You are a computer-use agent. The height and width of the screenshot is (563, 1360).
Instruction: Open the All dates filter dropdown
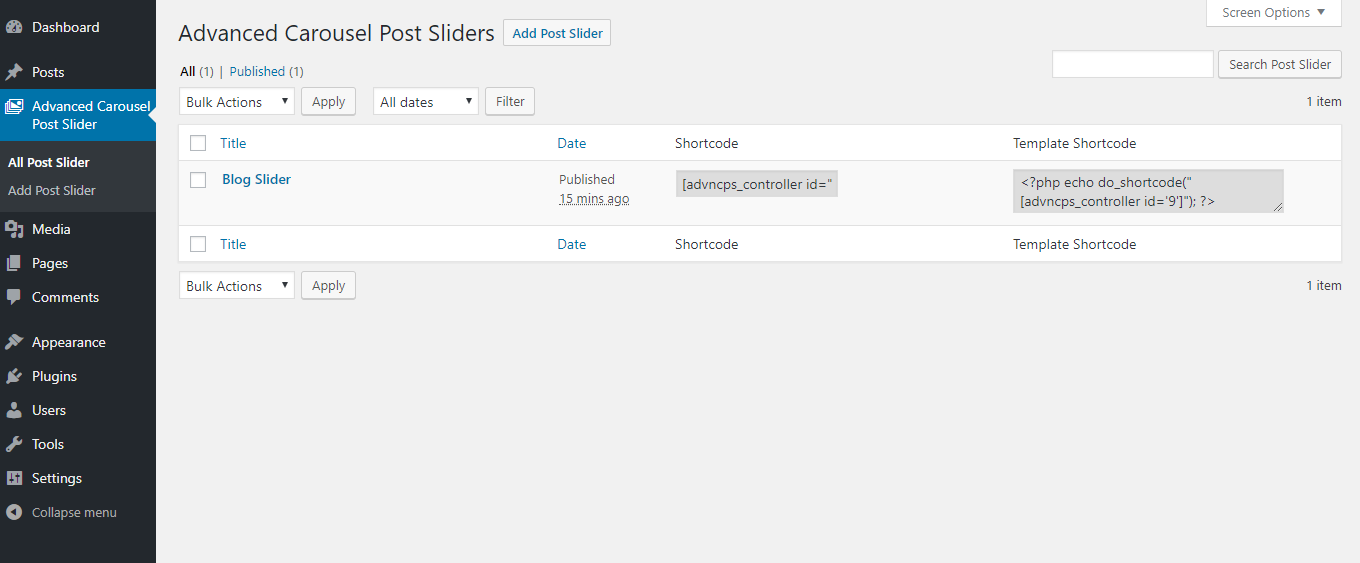[x=426, y=102]
